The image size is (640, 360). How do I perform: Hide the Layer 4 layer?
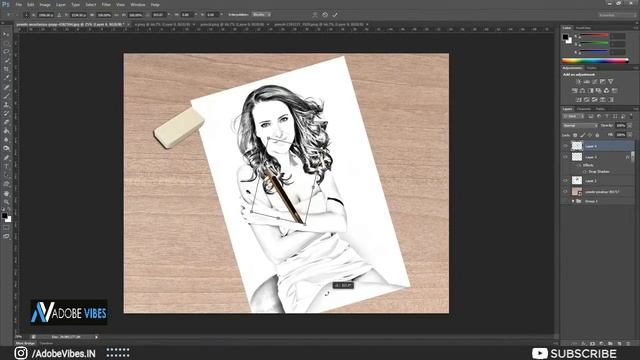click(x=566, y=146)
